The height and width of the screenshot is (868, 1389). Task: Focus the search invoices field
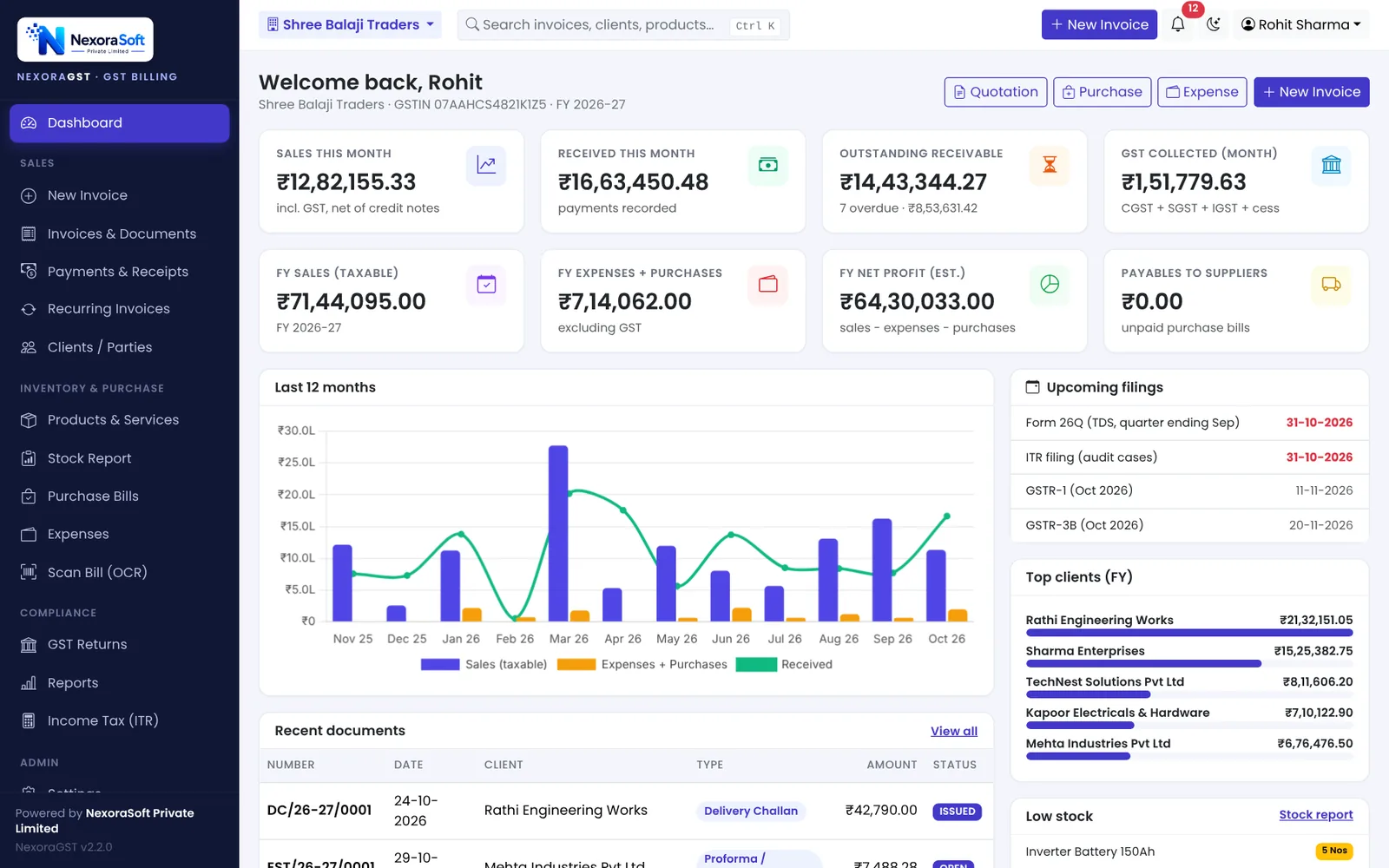(623, 24)
